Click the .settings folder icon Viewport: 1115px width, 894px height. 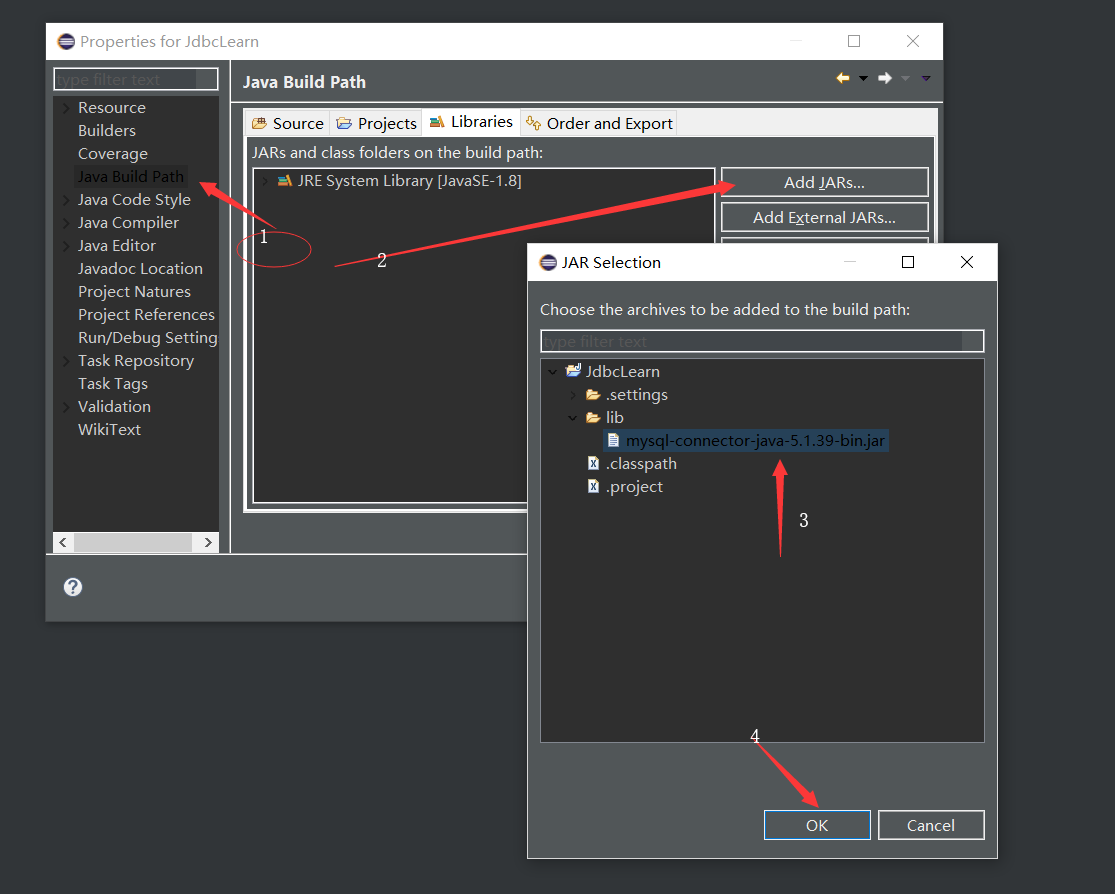point(593,394)
